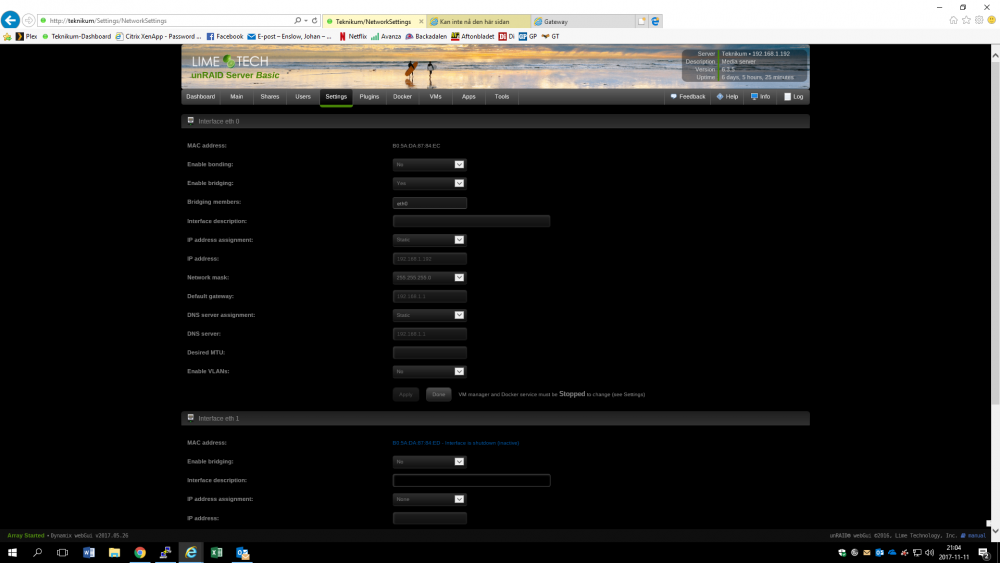Open eth0 IP address assignment dropdown
Viewport: 1000px width, 563px height.
pyautogui.click(x=429, y=240)
